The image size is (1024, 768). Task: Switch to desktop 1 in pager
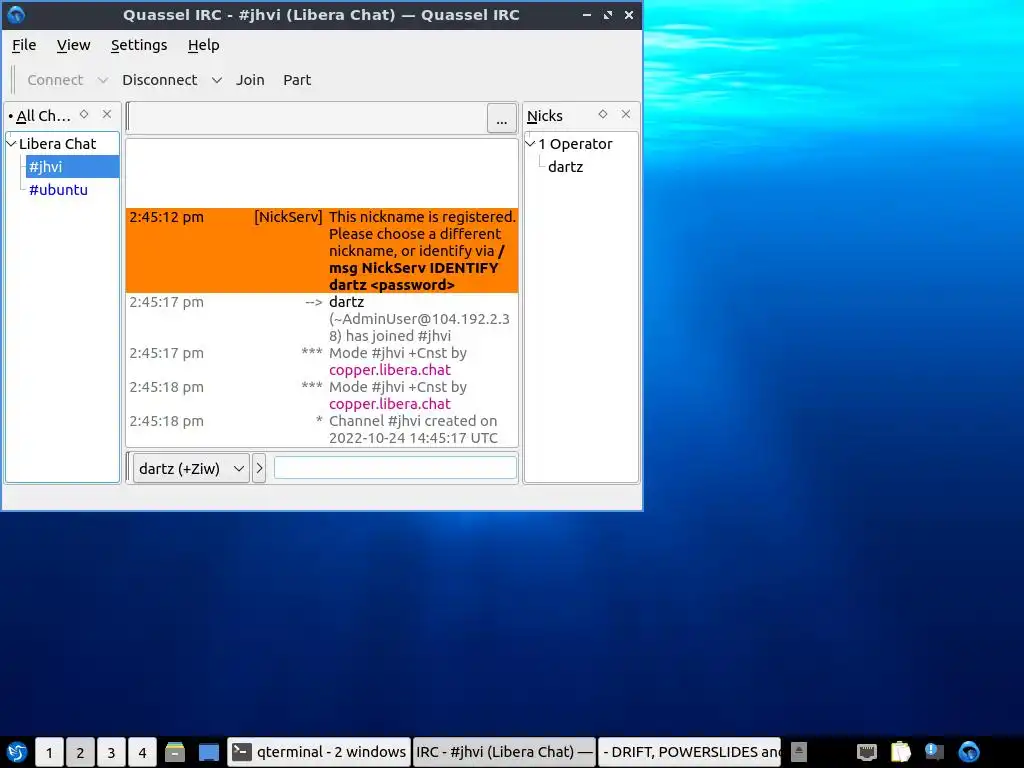tap(49, 752)
